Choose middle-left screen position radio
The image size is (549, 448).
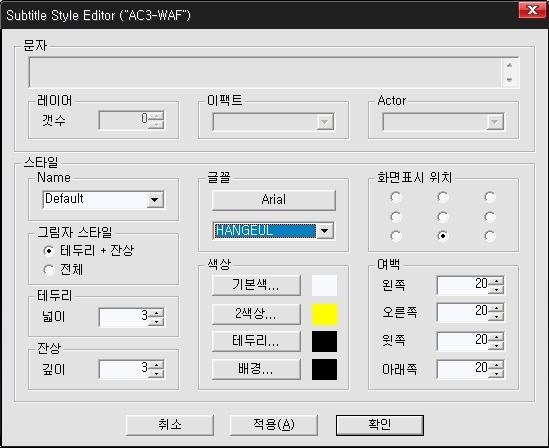click(x=396, y=217)
